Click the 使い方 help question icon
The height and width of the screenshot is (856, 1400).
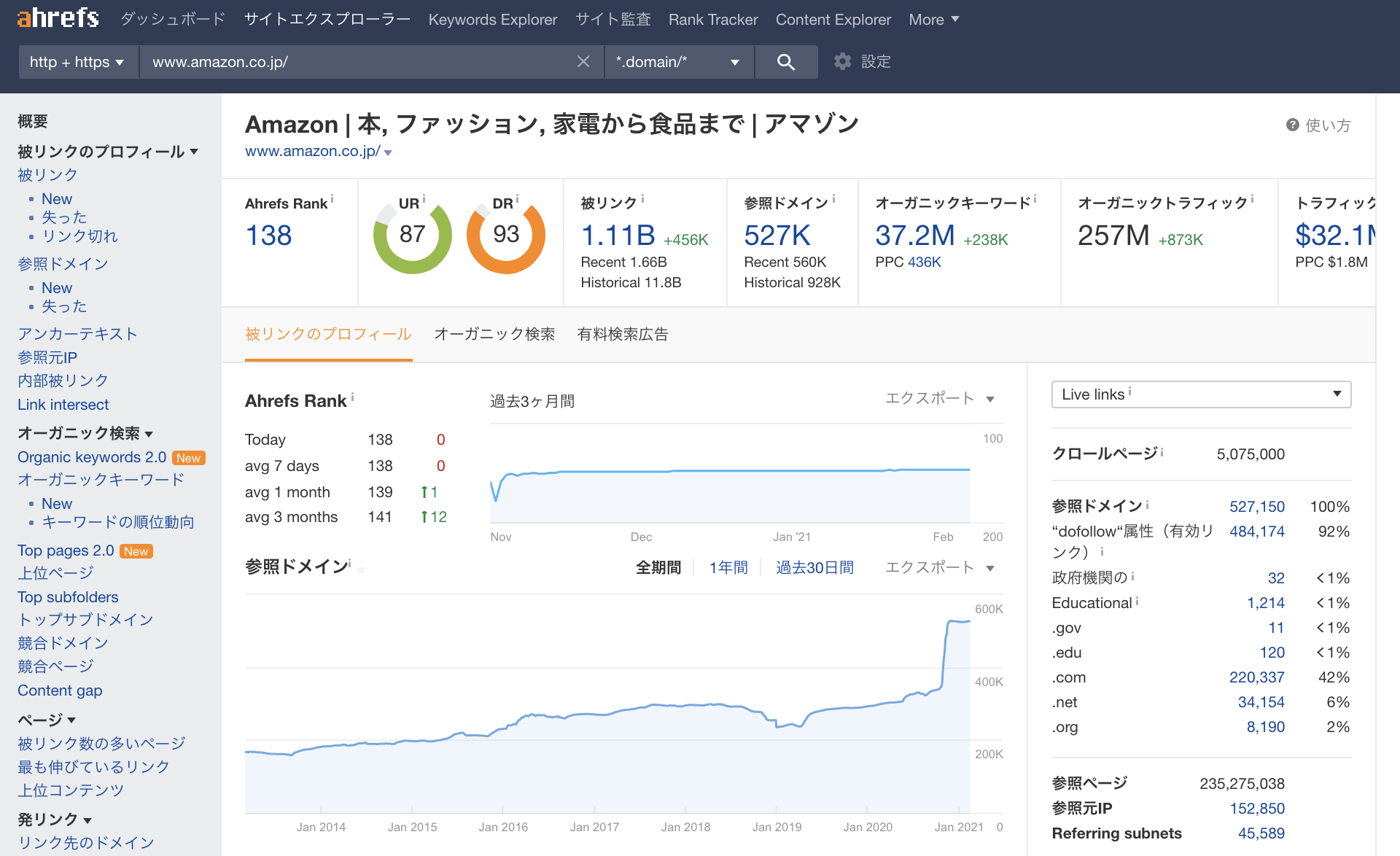[1292, 125]
